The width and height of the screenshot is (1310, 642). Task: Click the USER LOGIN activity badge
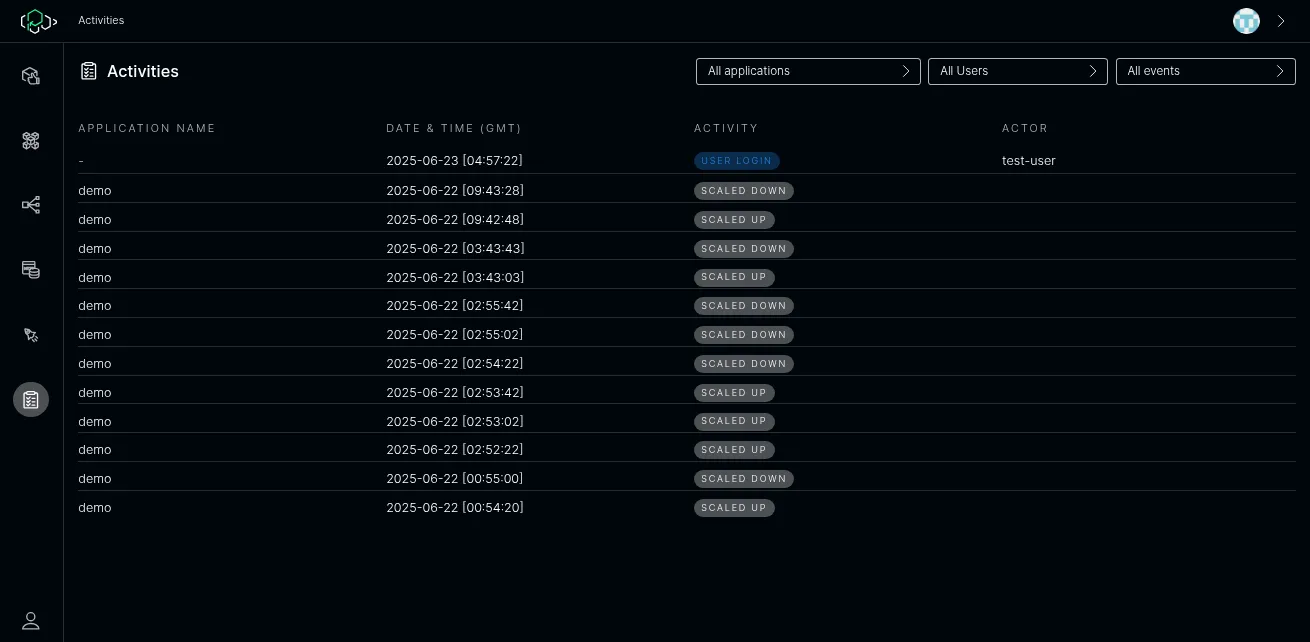[x=736, y=161]
